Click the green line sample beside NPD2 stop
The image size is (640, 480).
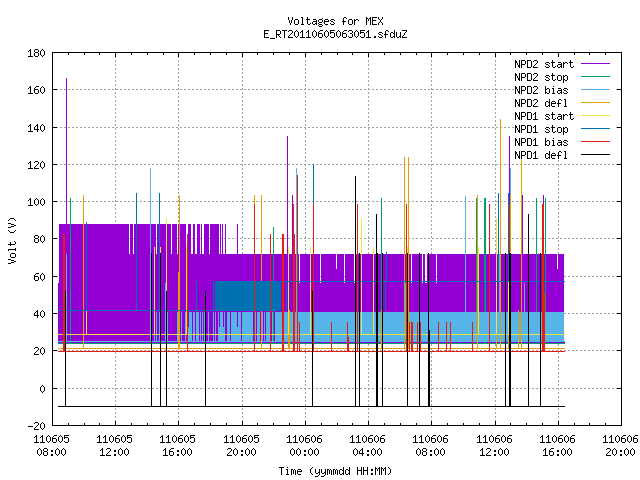point(595,77)
